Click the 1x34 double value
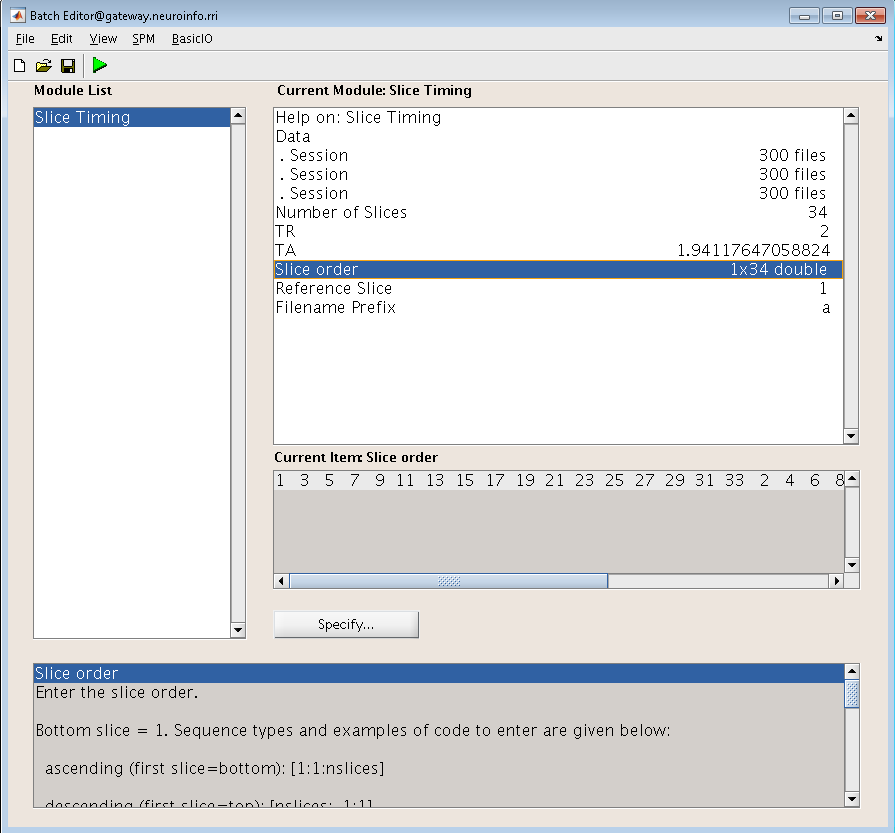895x833 pixels. coord(779,269)
